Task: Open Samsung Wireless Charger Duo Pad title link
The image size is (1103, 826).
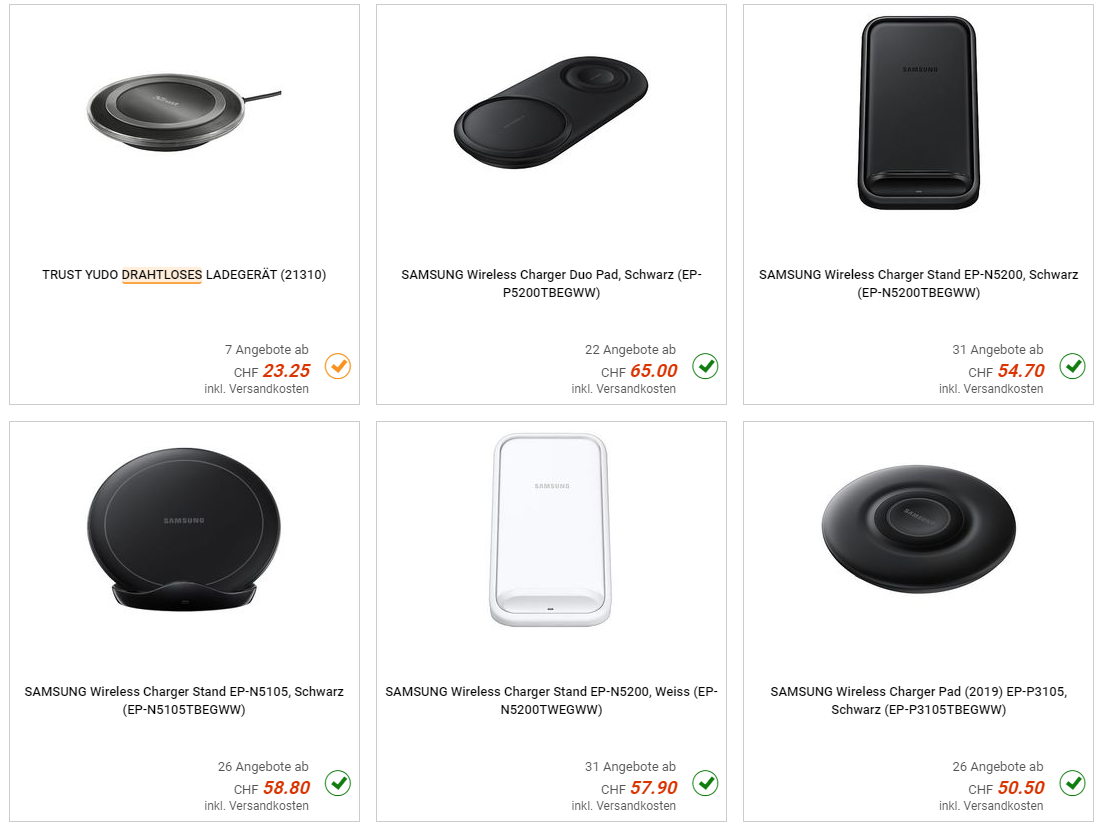Action: point(551,283)
